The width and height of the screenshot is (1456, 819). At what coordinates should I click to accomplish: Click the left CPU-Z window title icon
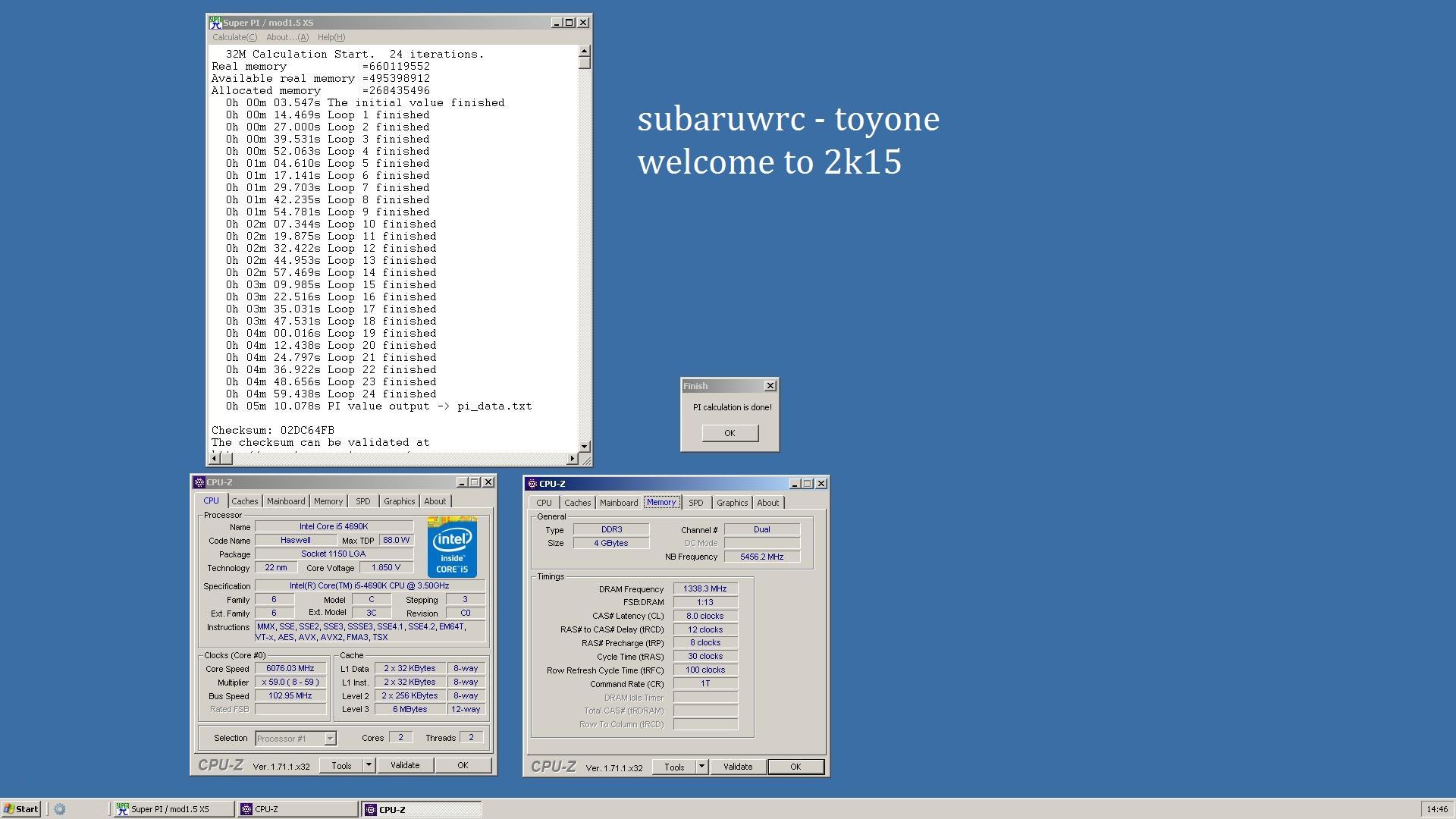(x=199, y=482)
